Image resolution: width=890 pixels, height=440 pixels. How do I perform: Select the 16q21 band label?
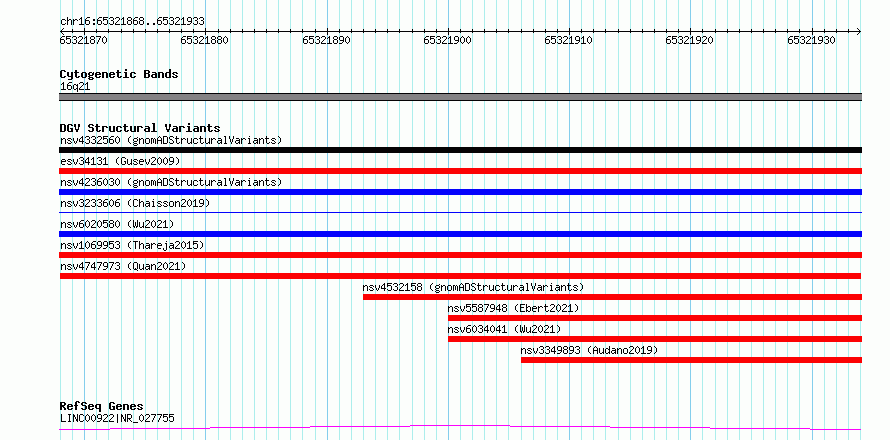pyautogui.click(x=75, y=87)
